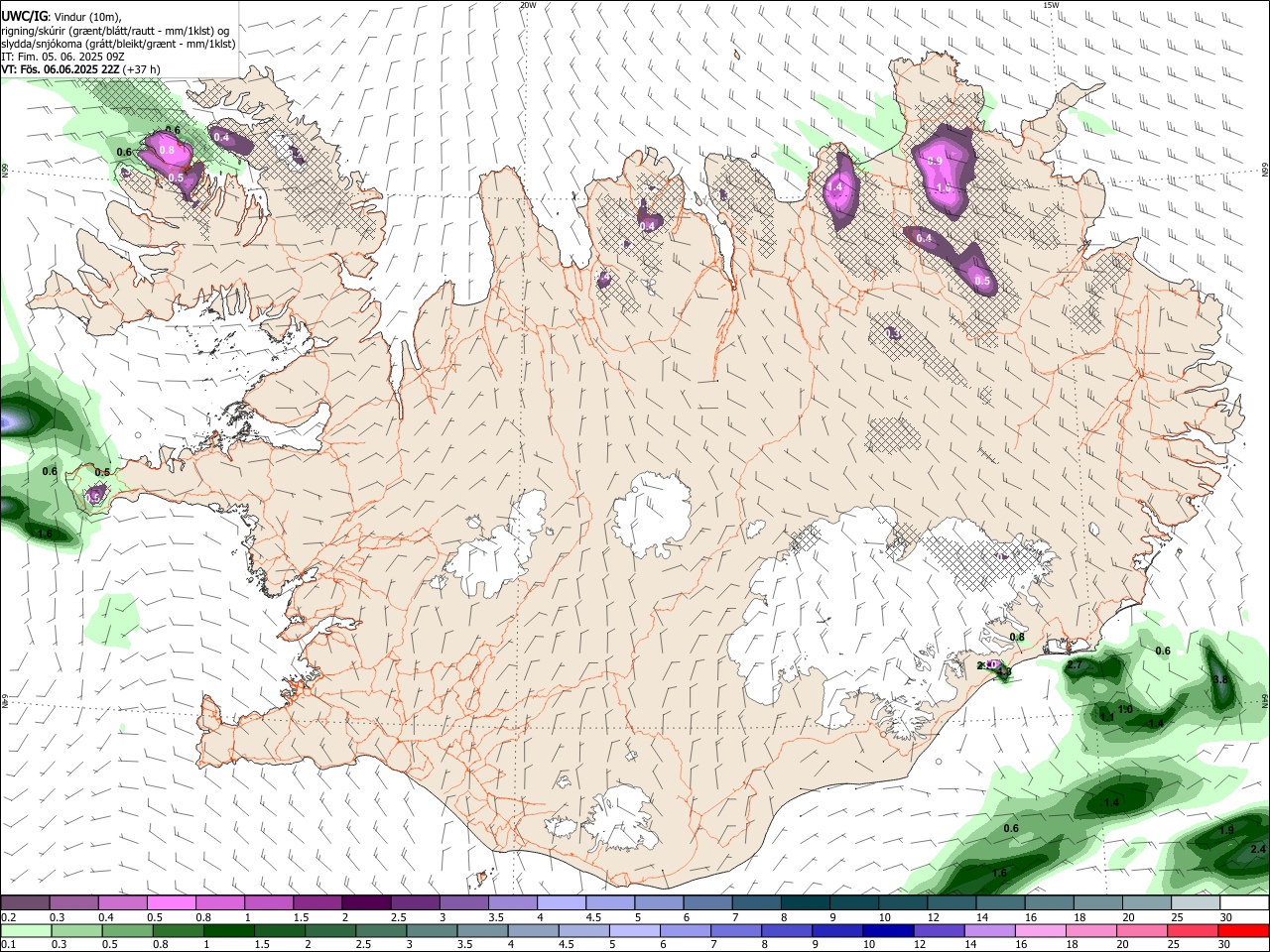Viewport: 1270px width, 952px height.
Task: Pick the palest green first rain legend swatch
Action: 25,931
